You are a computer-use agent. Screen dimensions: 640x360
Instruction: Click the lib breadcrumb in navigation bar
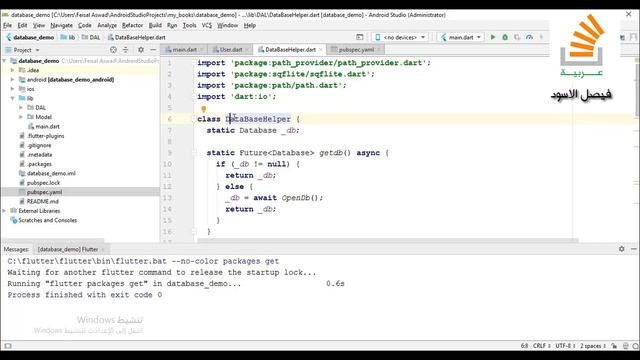point(68,37)
